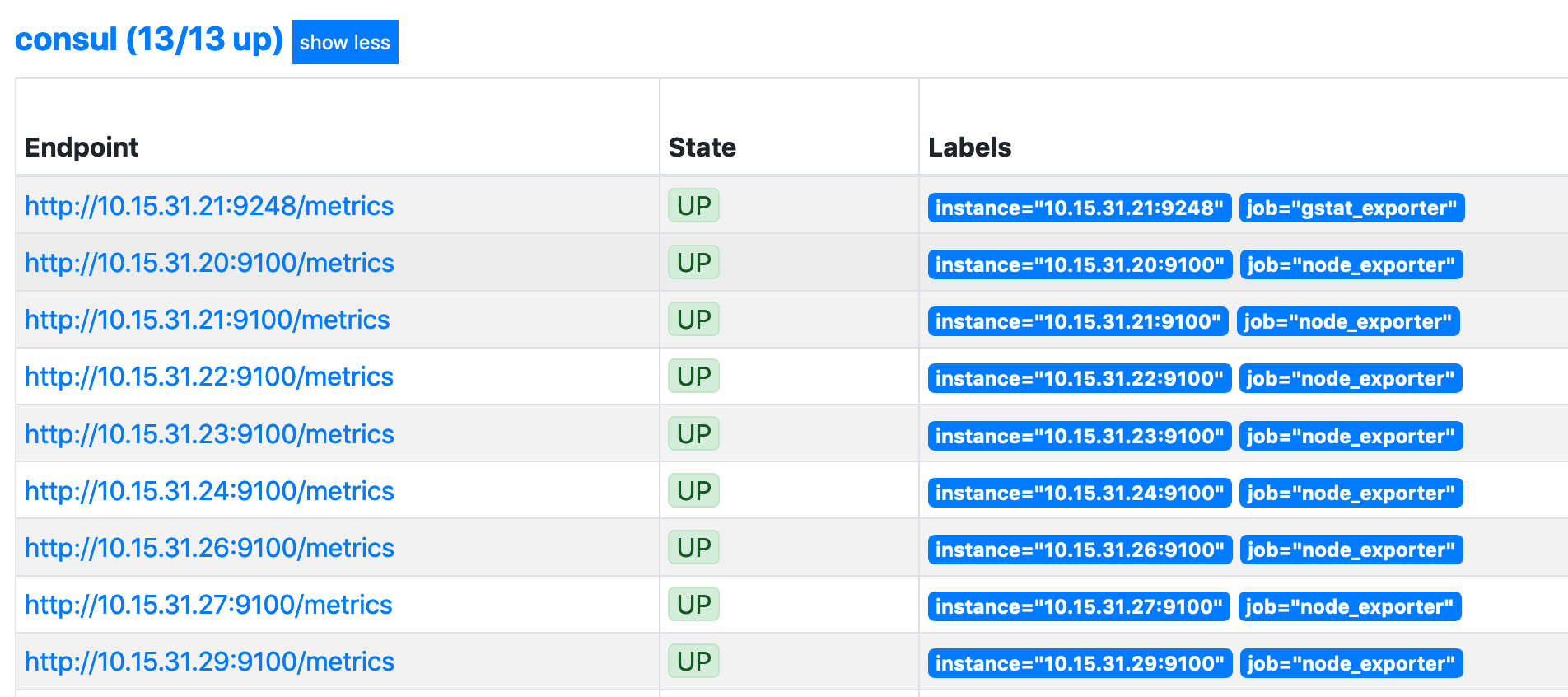Click the UP badge for 10.15.31.24:9100
Screen dimensions: 1568x697
tap(693, 490)
